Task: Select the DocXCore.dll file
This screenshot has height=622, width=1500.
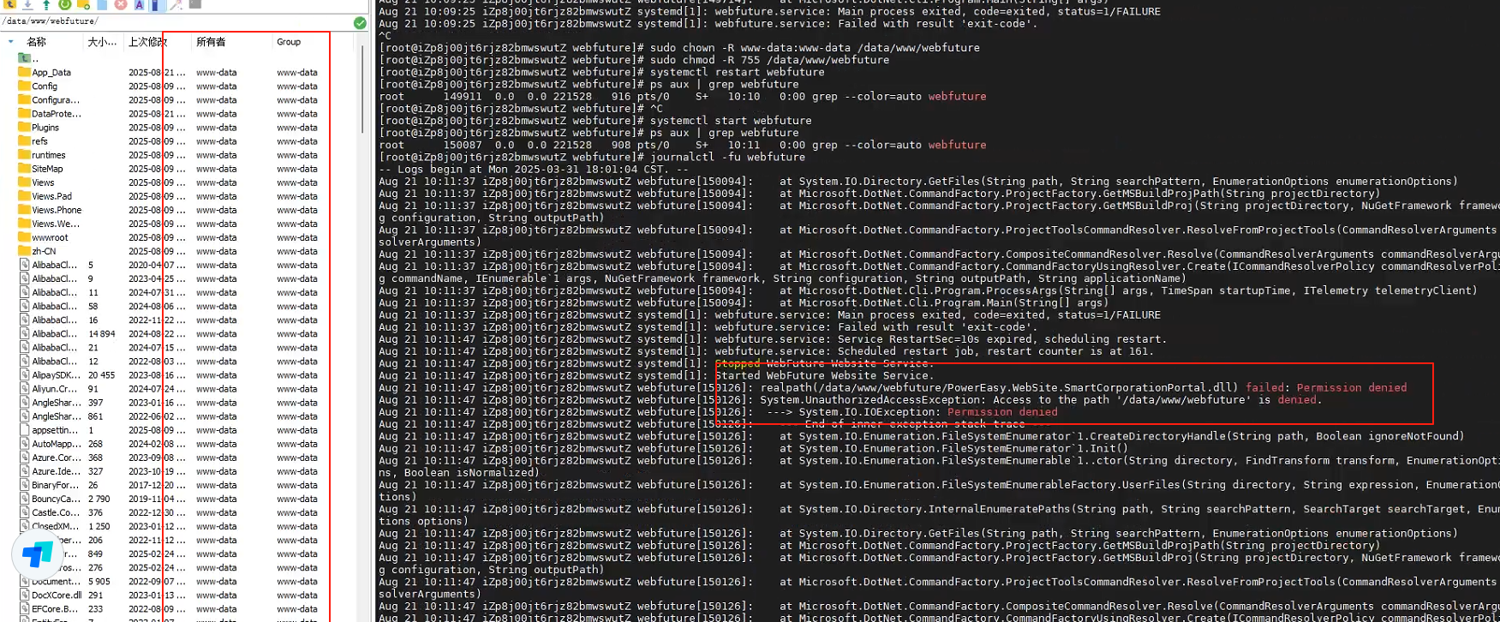Action: [55, 595]
